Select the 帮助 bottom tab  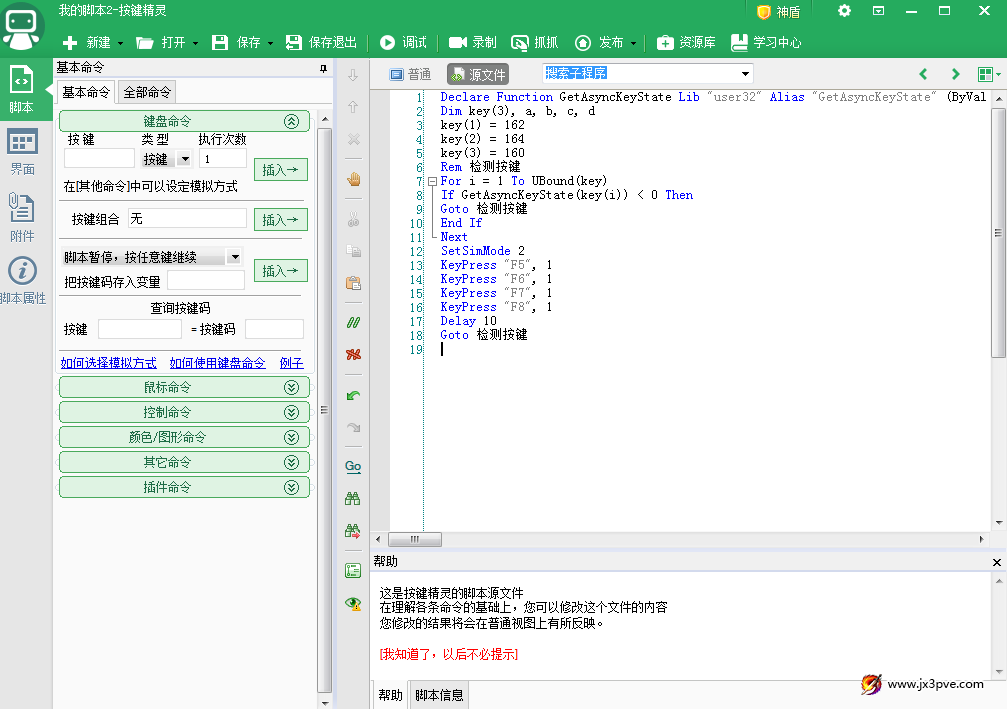pos(390,696)
